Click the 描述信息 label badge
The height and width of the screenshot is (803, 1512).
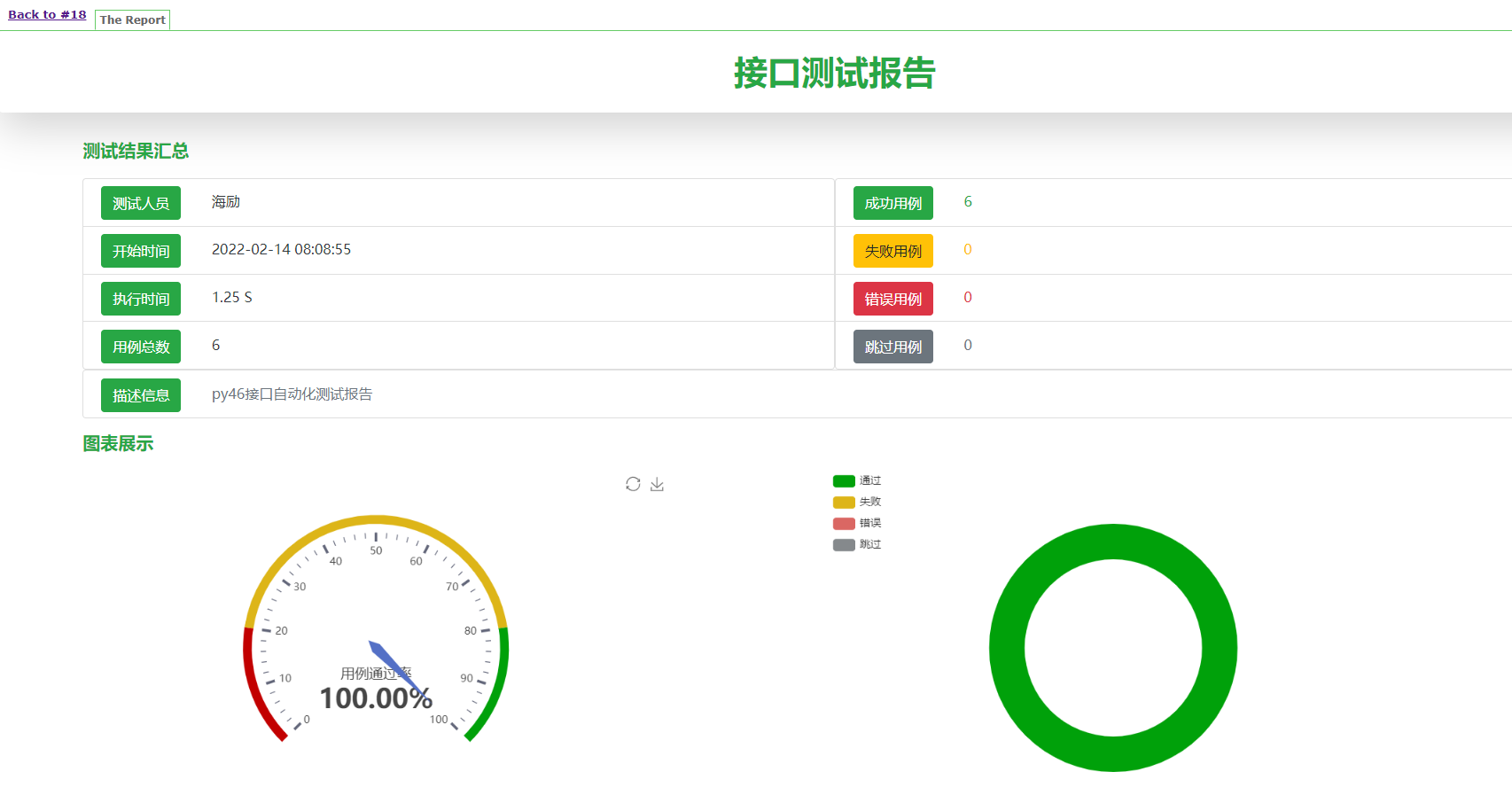click(141, 395)
